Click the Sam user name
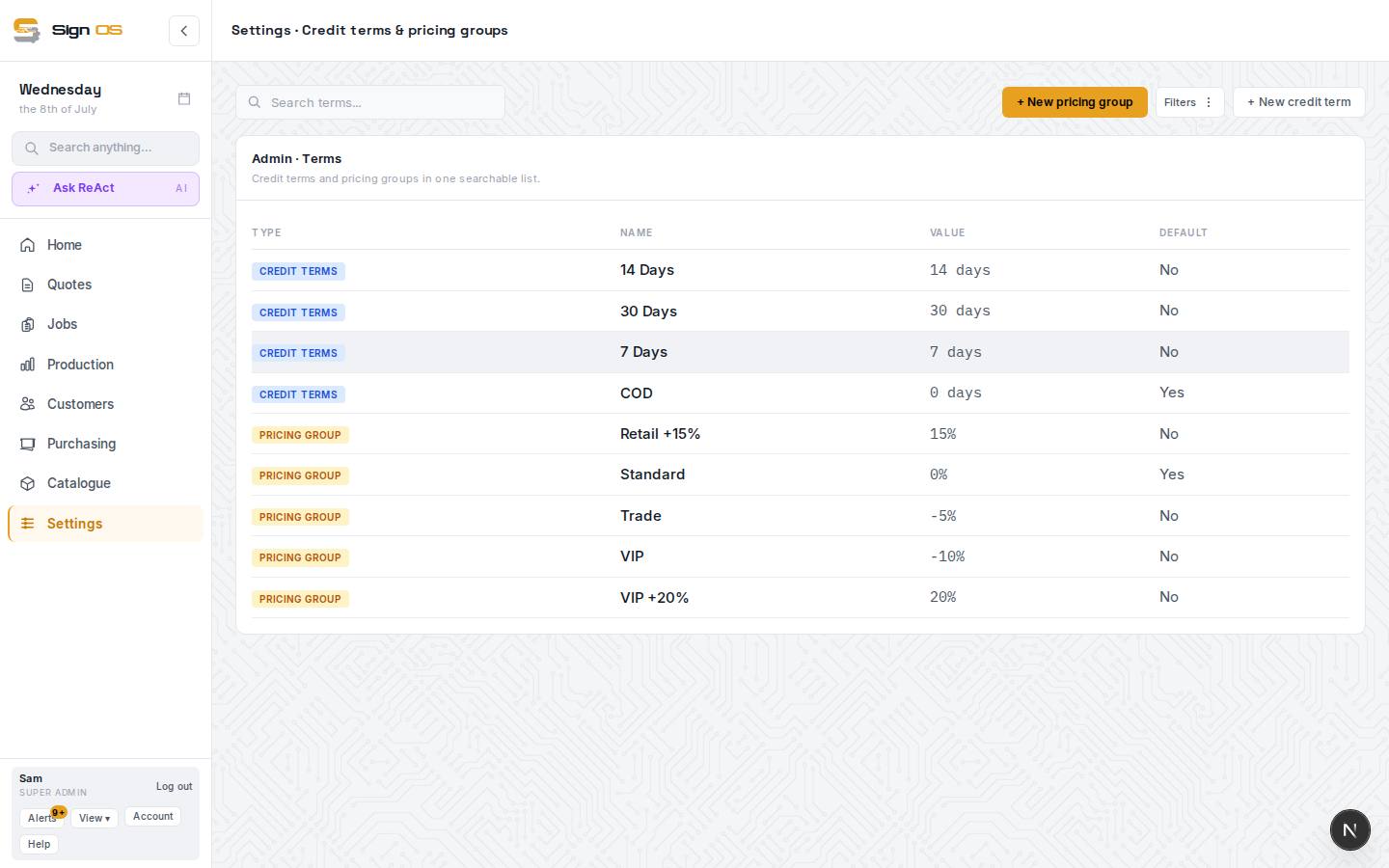Image resolution: width=1389 pixels, height=868 pixels. tap(31, 778)
